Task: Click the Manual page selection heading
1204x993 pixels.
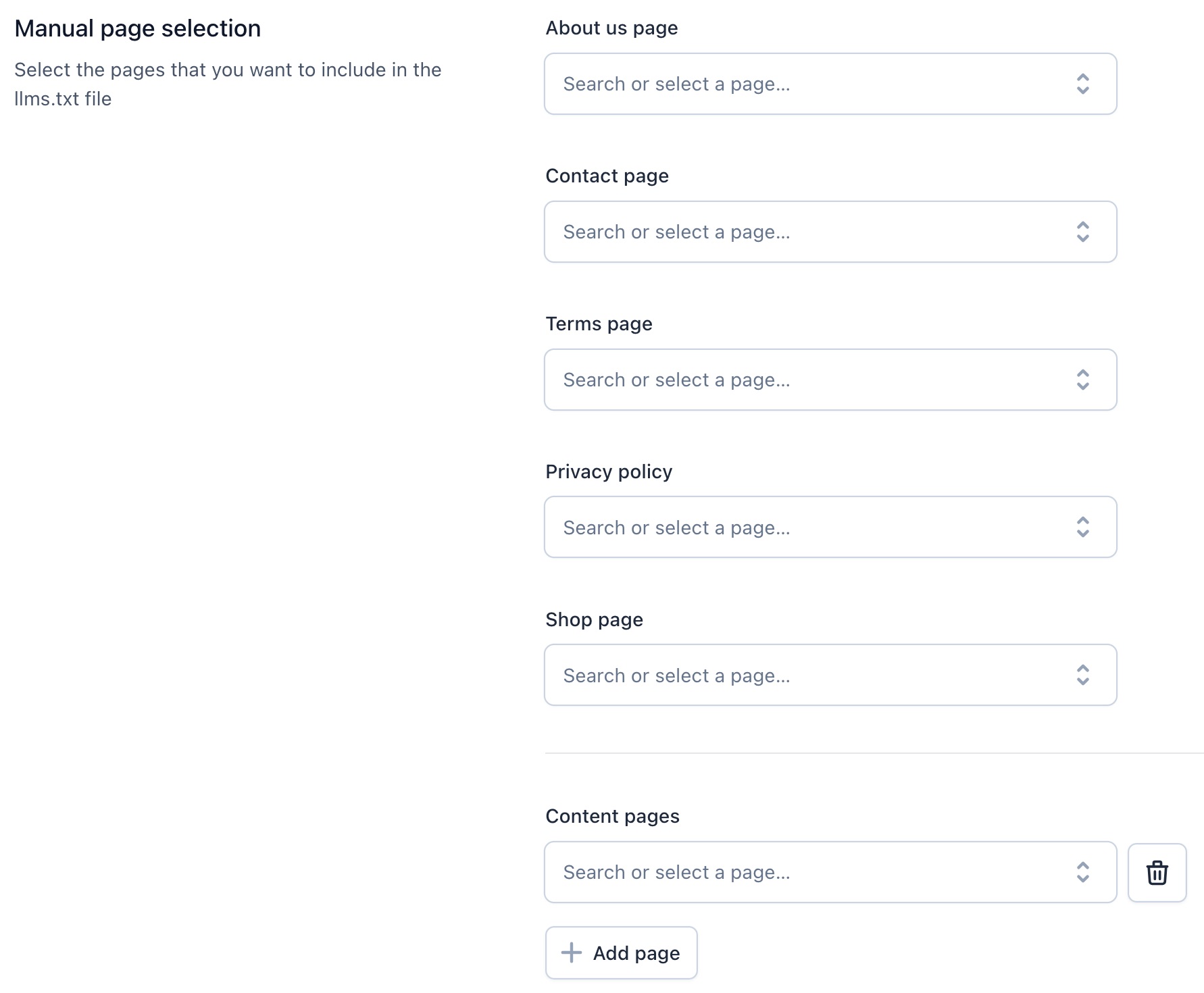Action: pyautogui.click(x=138, y=28)
